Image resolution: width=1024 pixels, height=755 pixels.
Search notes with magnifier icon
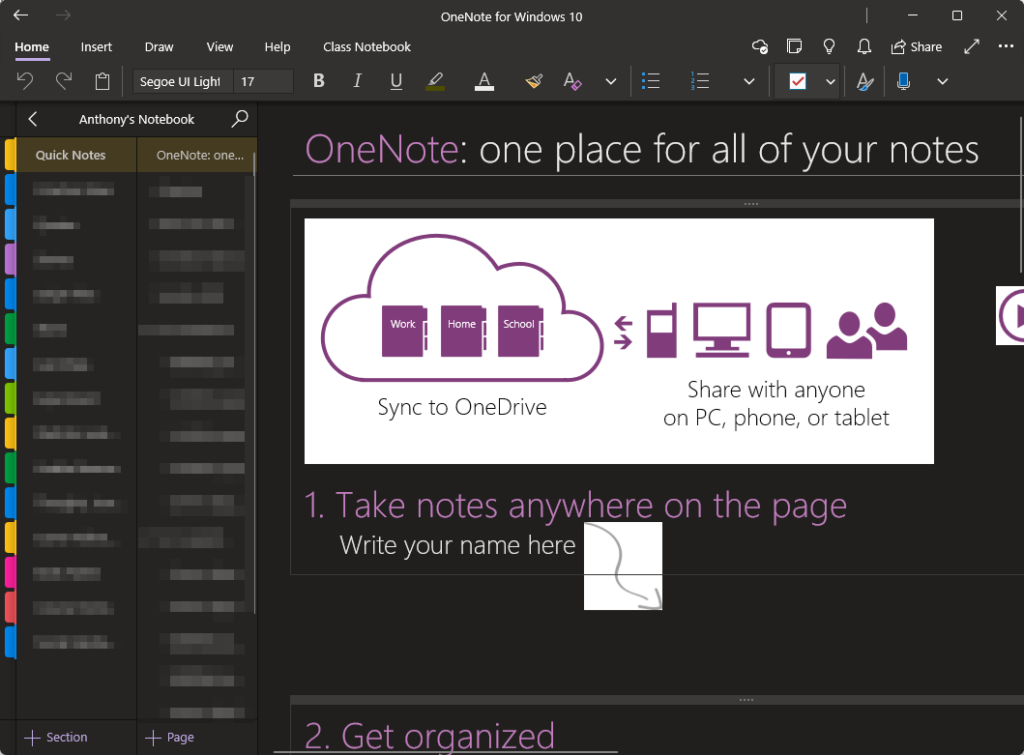pos(240,119)
